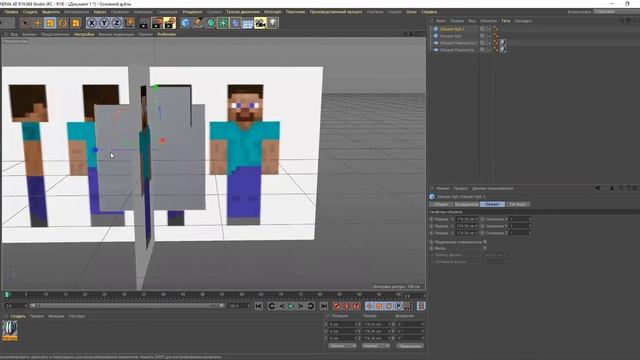
Task: Click the green frame marker on timeline
Action: click(x=7, y=295)
